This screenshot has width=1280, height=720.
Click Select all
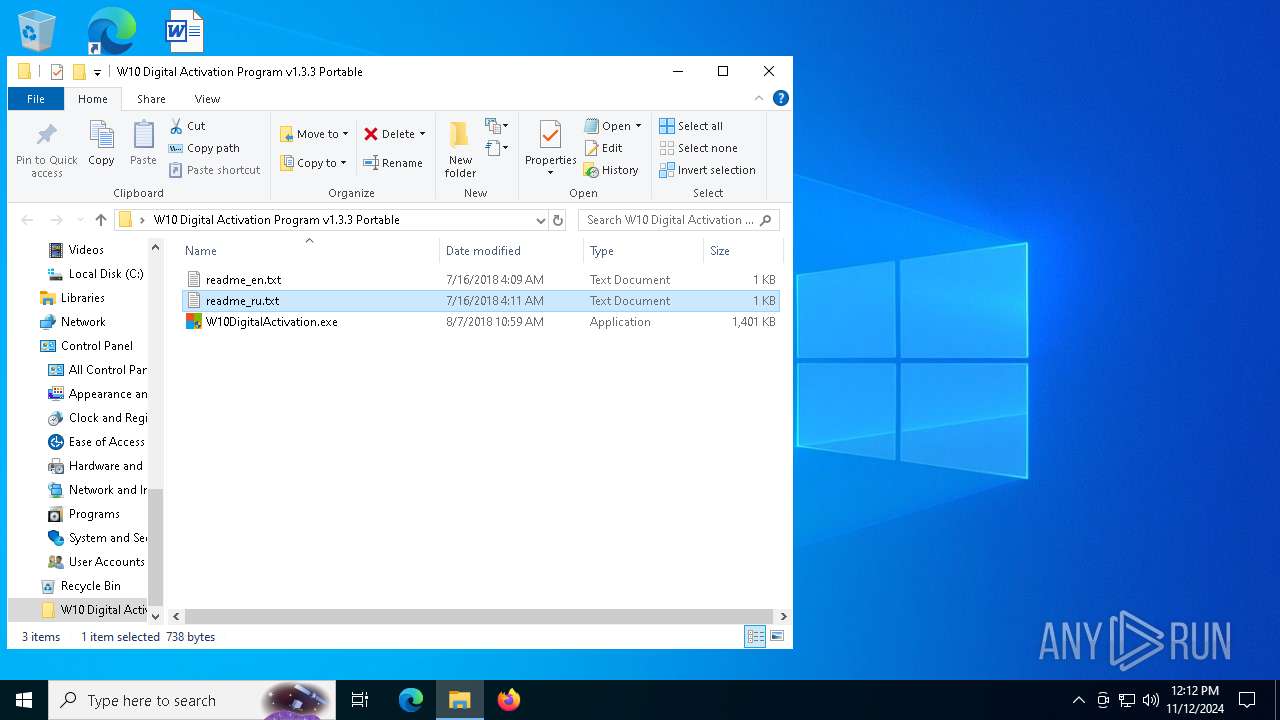click(x=691, y=126)
